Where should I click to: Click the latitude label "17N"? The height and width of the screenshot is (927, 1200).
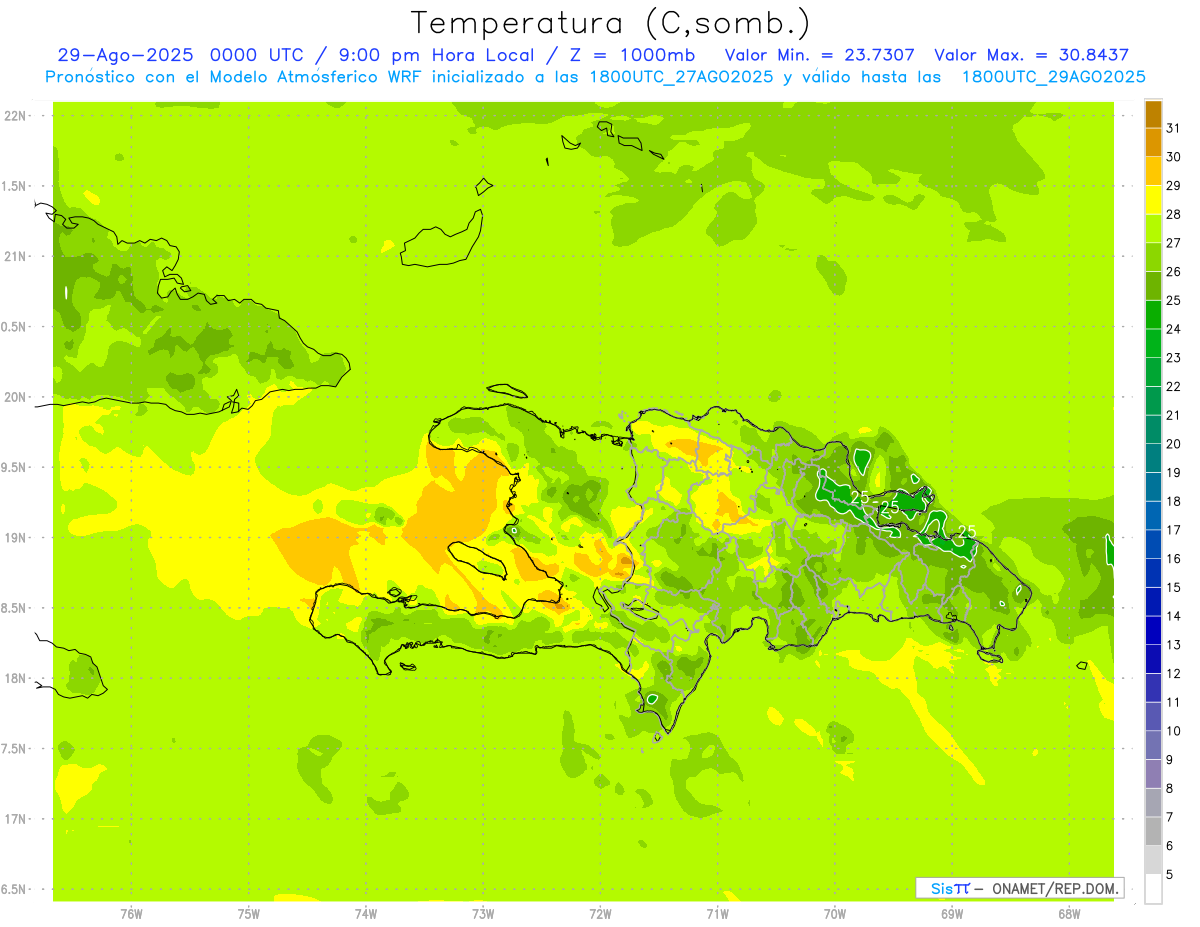click(16, 820)
